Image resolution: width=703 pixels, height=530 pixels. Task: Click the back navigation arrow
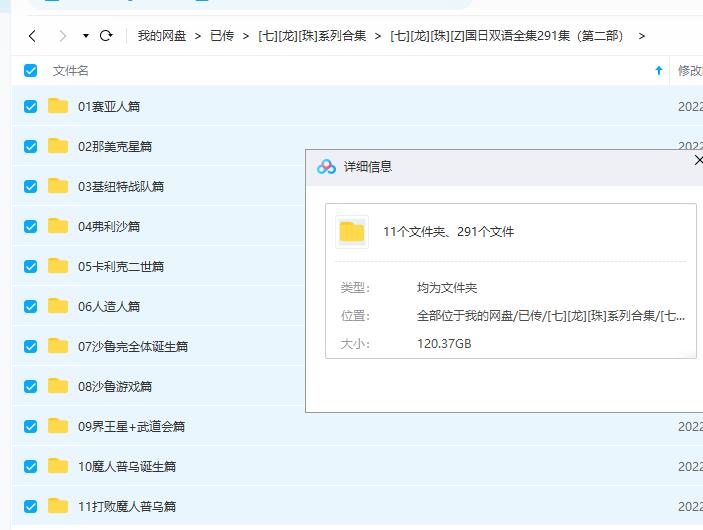[32, 36]
